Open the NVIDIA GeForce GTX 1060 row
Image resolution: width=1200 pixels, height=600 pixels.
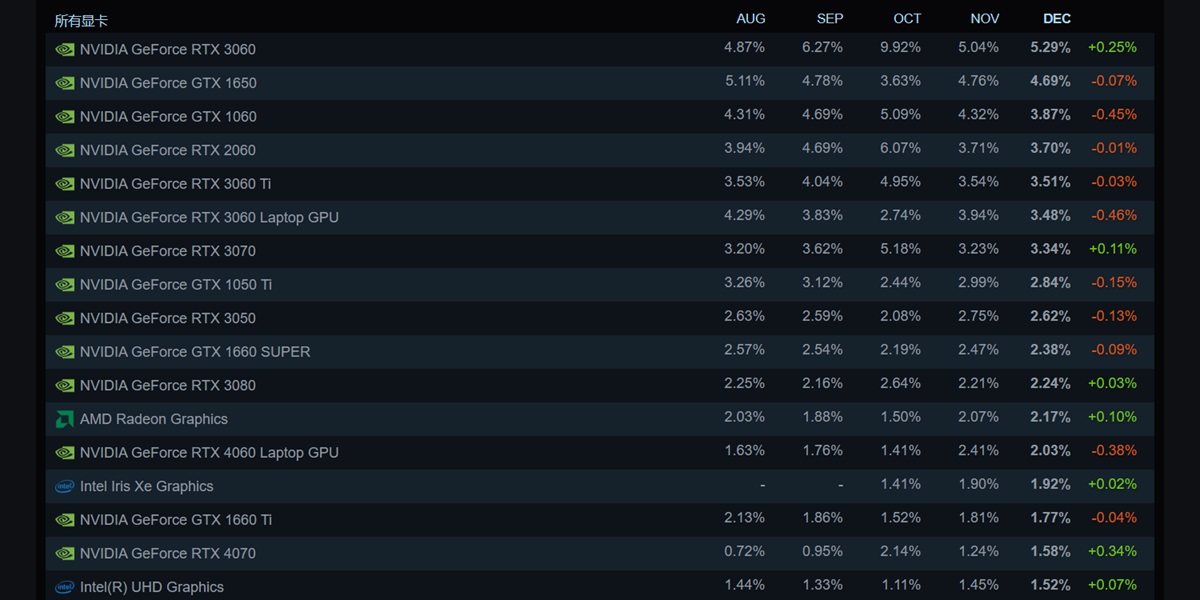(x=600, y=116)
